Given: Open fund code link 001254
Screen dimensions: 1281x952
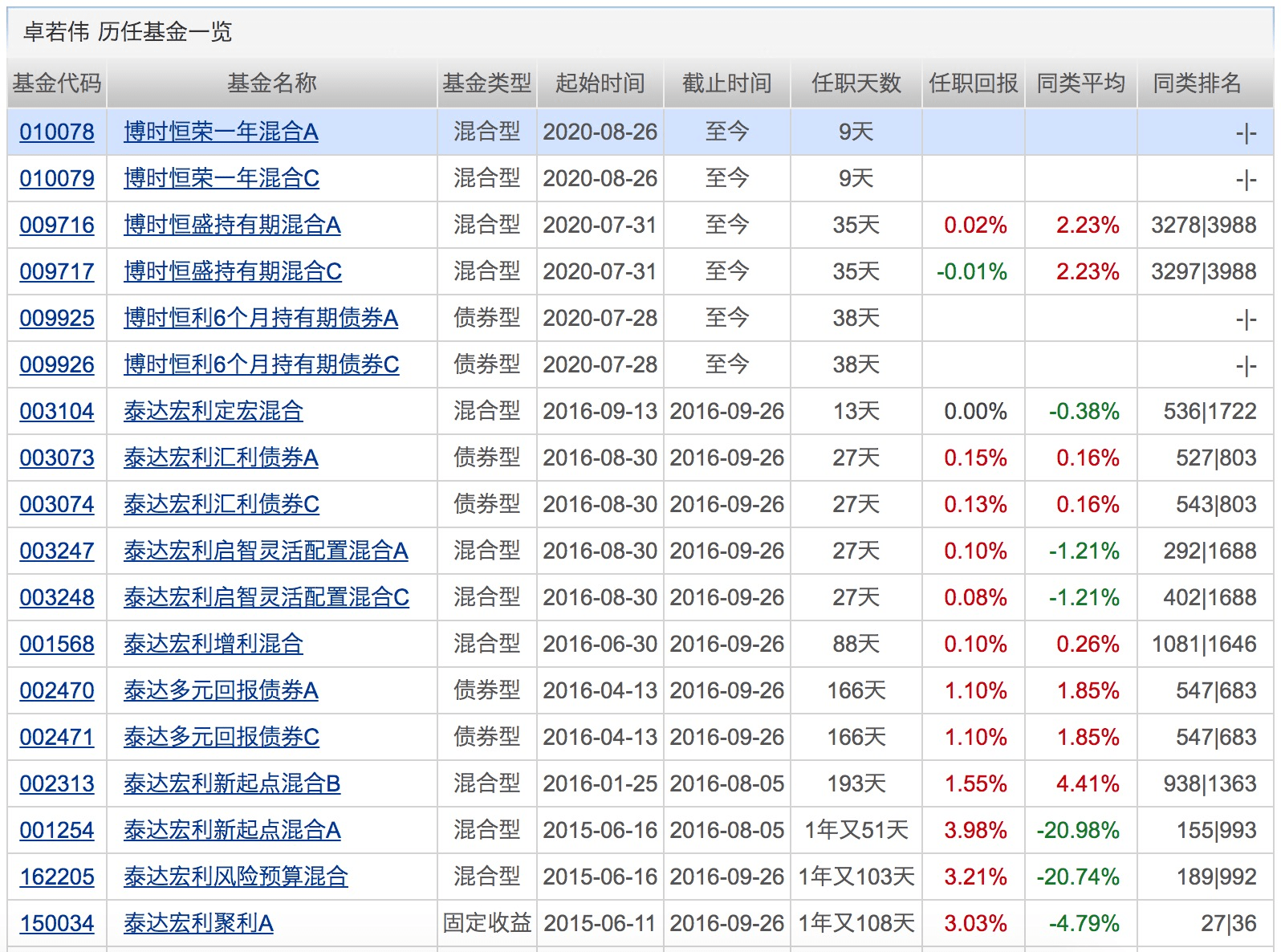Looking at the screenshot, I should (57, 830).
